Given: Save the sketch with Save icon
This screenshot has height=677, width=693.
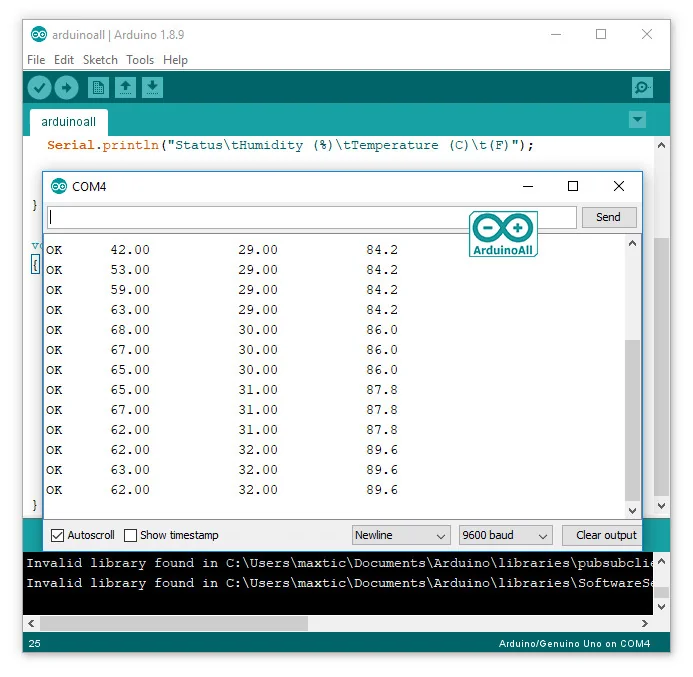Looking at the screenshot, I should (152, 87).
